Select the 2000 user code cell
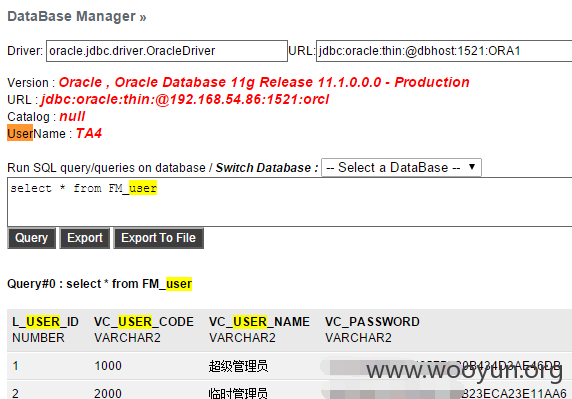572x399 pixels. (108, 394)
